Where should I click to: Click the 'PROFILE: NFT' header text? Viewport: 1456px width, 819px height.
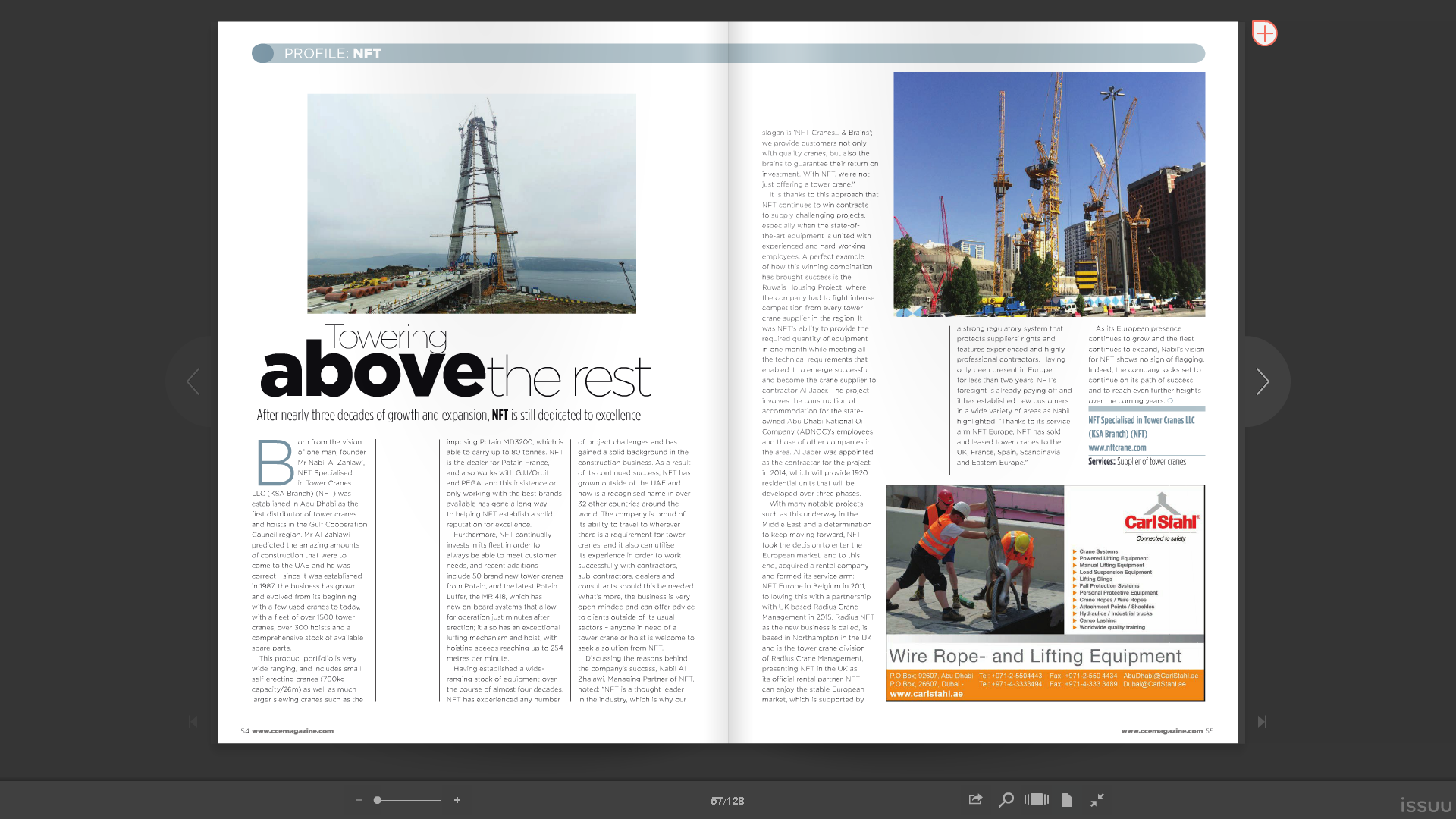click(x=332, y=53)
